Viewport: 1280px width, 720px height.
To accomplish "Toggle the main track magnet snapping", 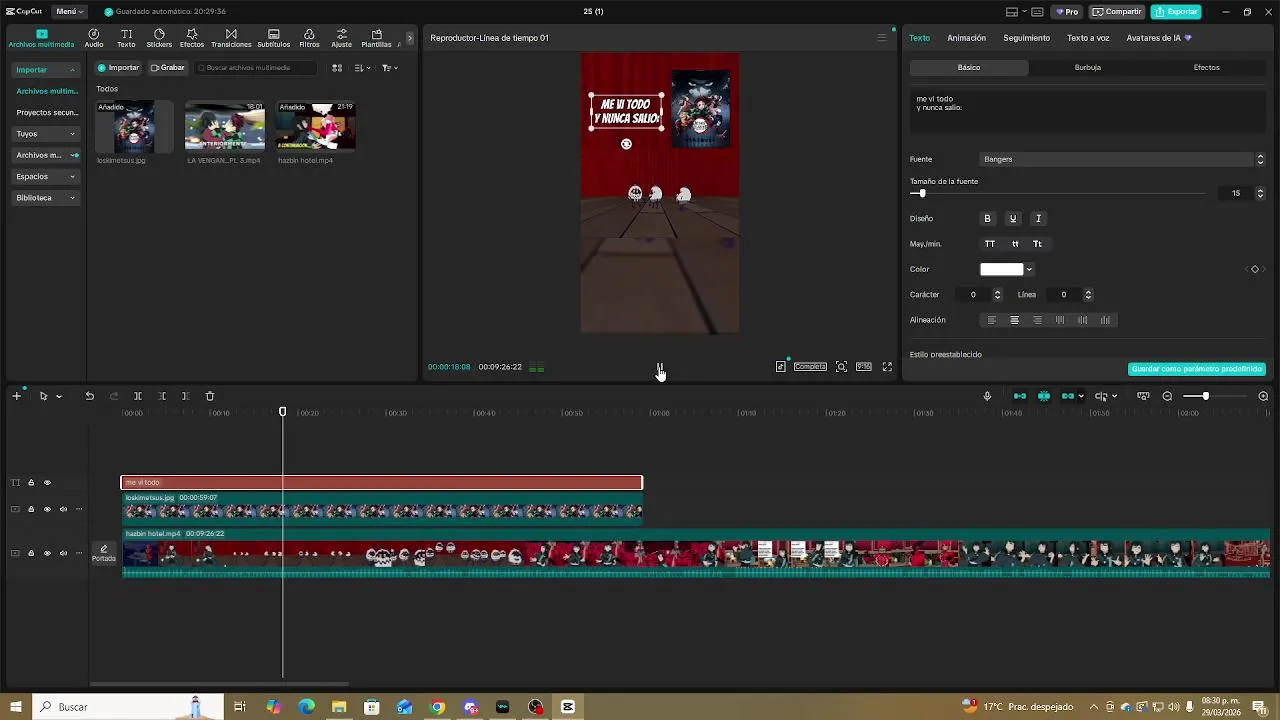I will pyautogui.click(x=1020, y=396).
